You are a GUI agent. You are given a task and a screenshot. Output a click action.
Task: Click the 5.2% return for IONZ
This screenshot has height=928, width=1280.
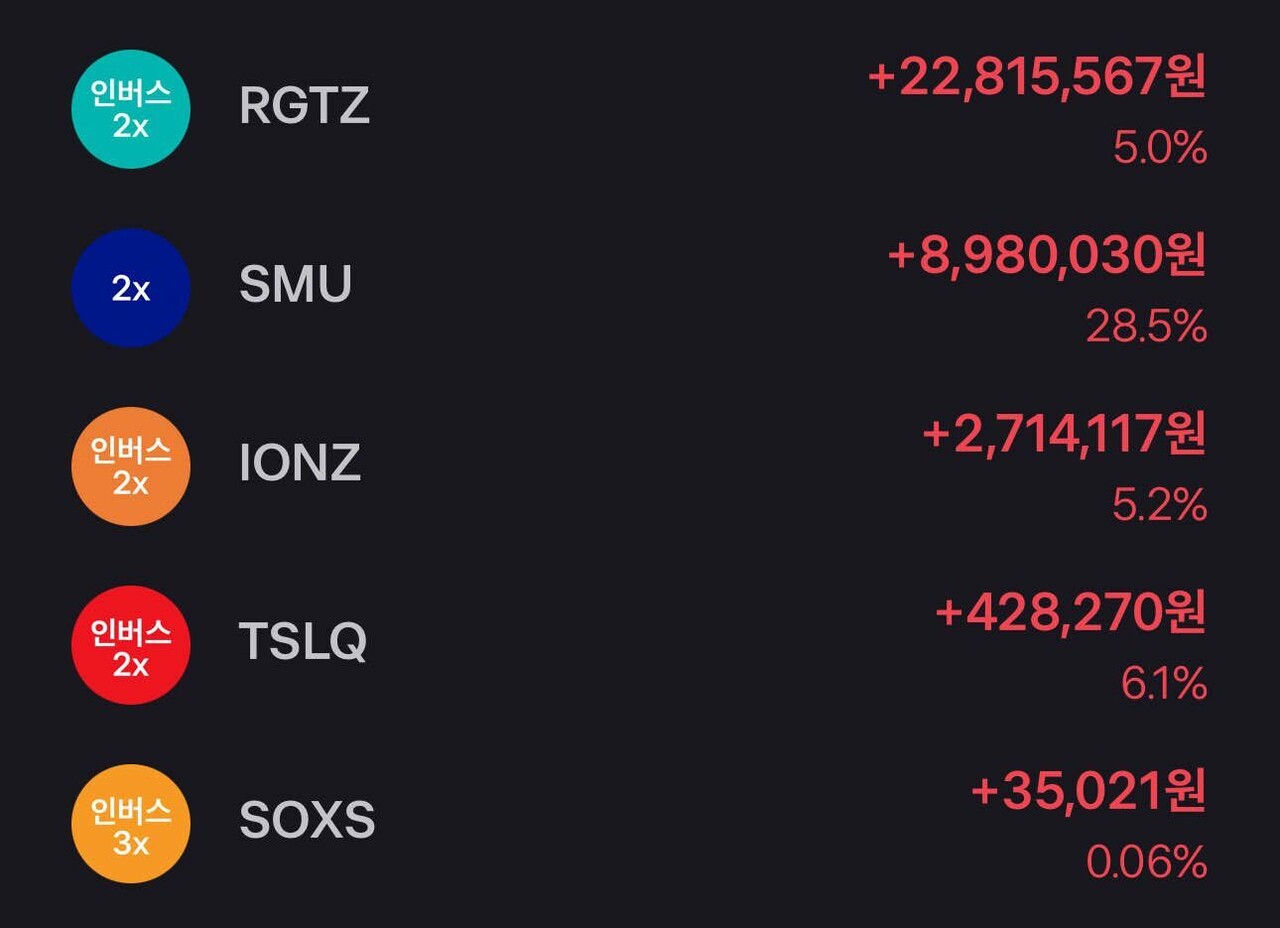pyautogui.click(x=1159, y=506)
